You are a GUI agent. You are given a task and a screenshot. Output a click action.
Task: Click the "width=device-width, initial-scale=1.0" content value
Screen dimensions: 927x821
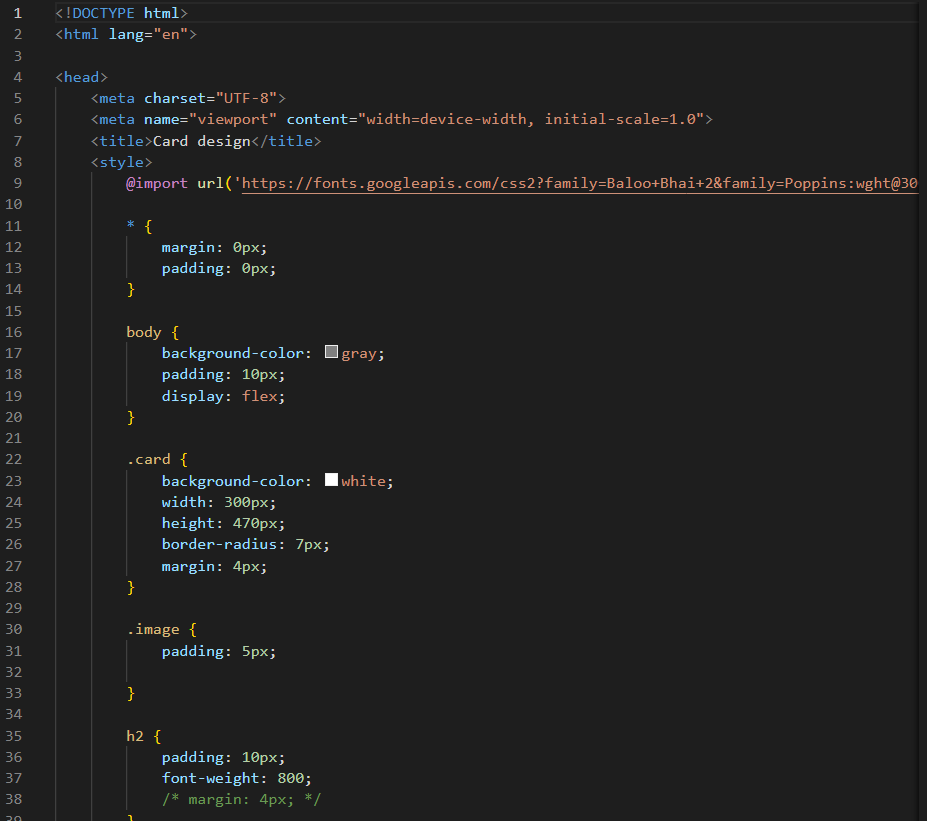tap(531, 119)
